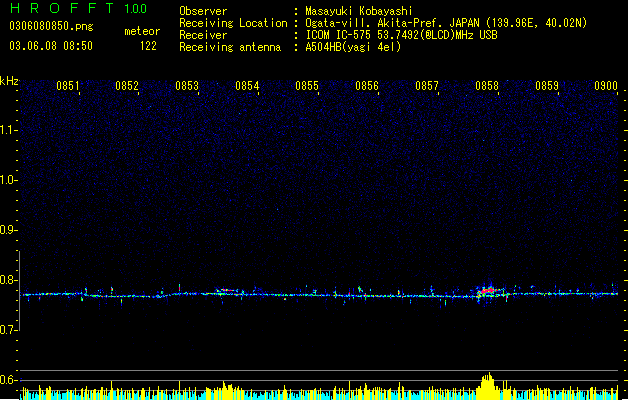Click the 'Observer' field label

pos(203,11)
